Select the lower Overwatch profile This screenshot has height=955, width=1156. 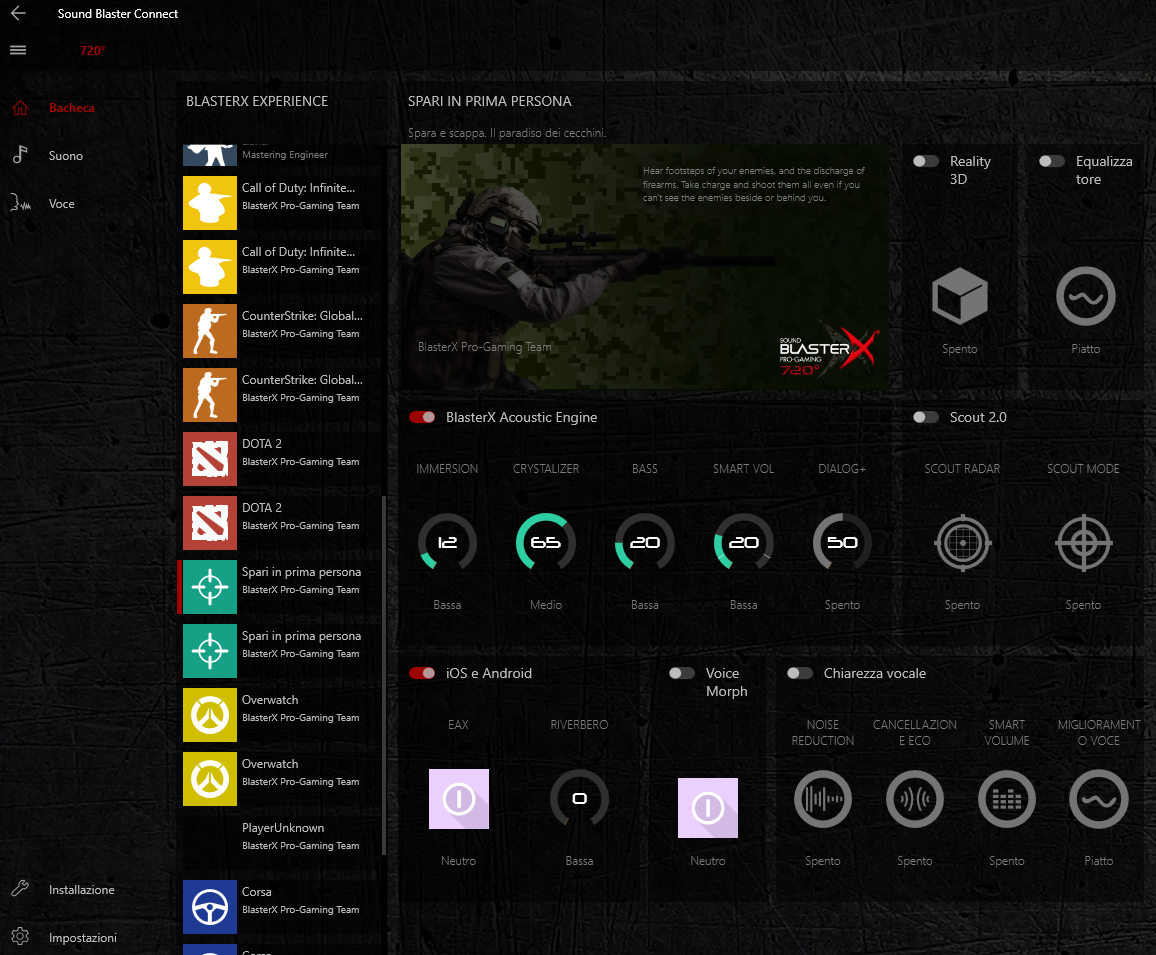281,779
